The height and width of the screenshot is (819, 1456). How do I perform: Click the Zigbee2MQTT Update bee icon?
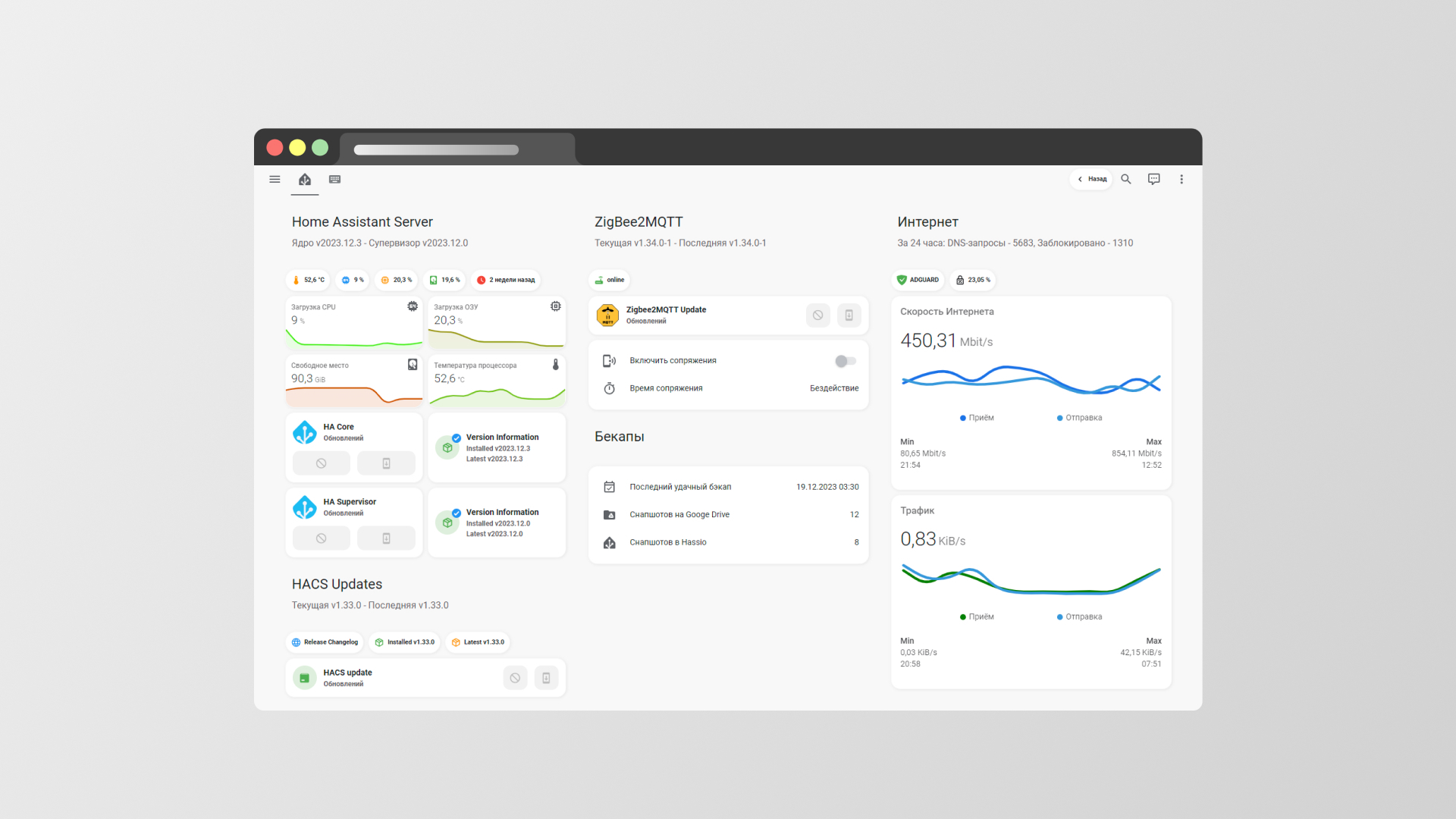607,315
